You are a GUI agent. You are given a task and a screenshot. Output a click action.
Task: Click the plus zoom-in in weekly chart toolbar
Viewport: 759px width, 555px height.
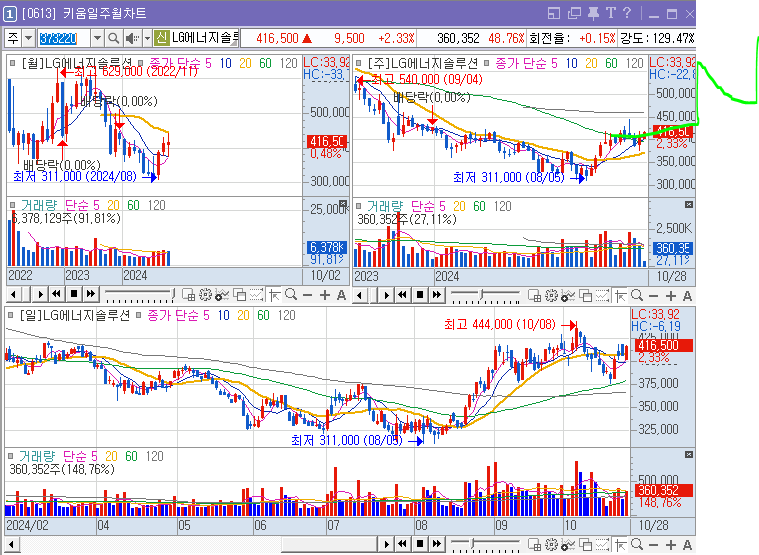click(x=670, y=296)
